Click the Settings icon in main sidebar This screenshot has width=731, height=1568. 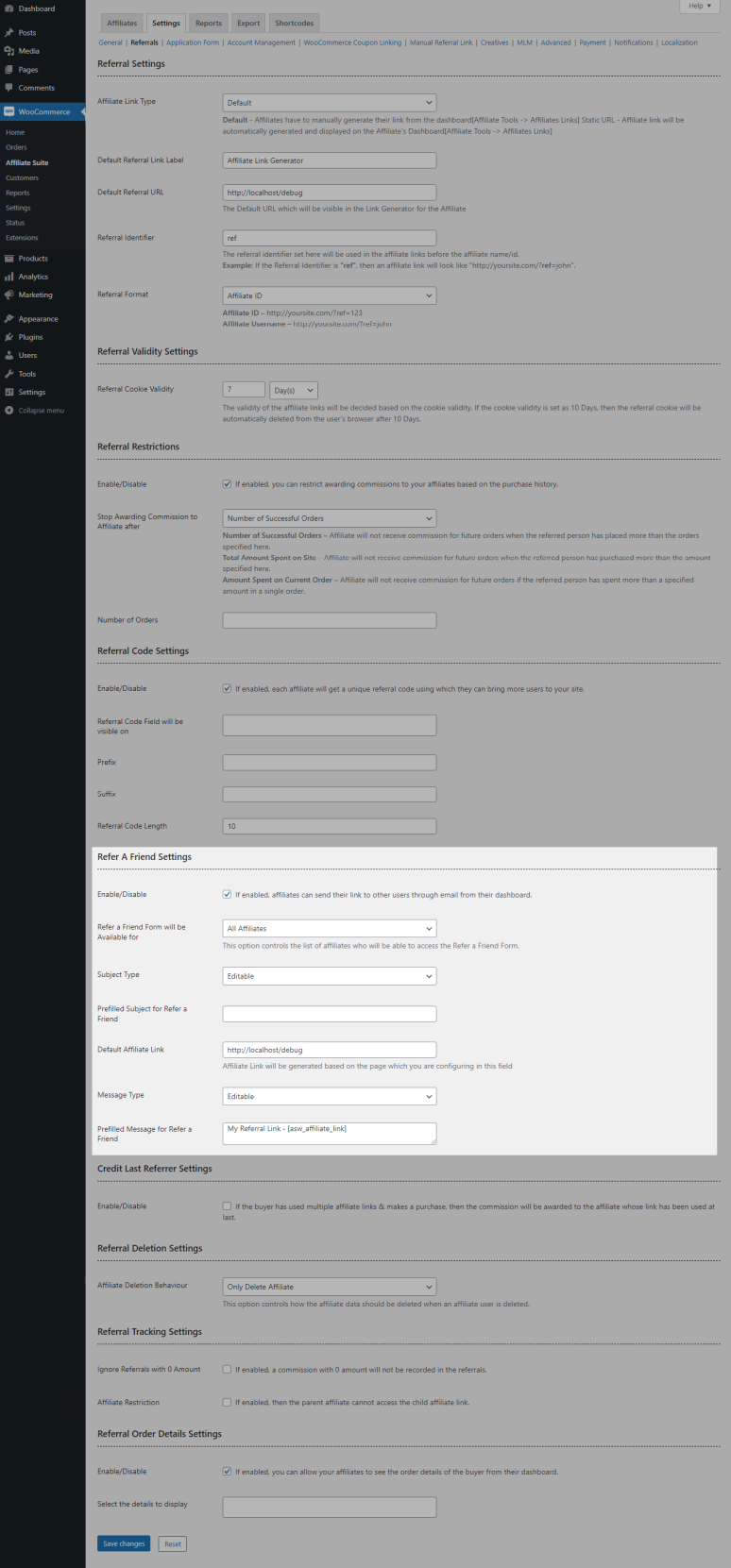pos(8,392)
